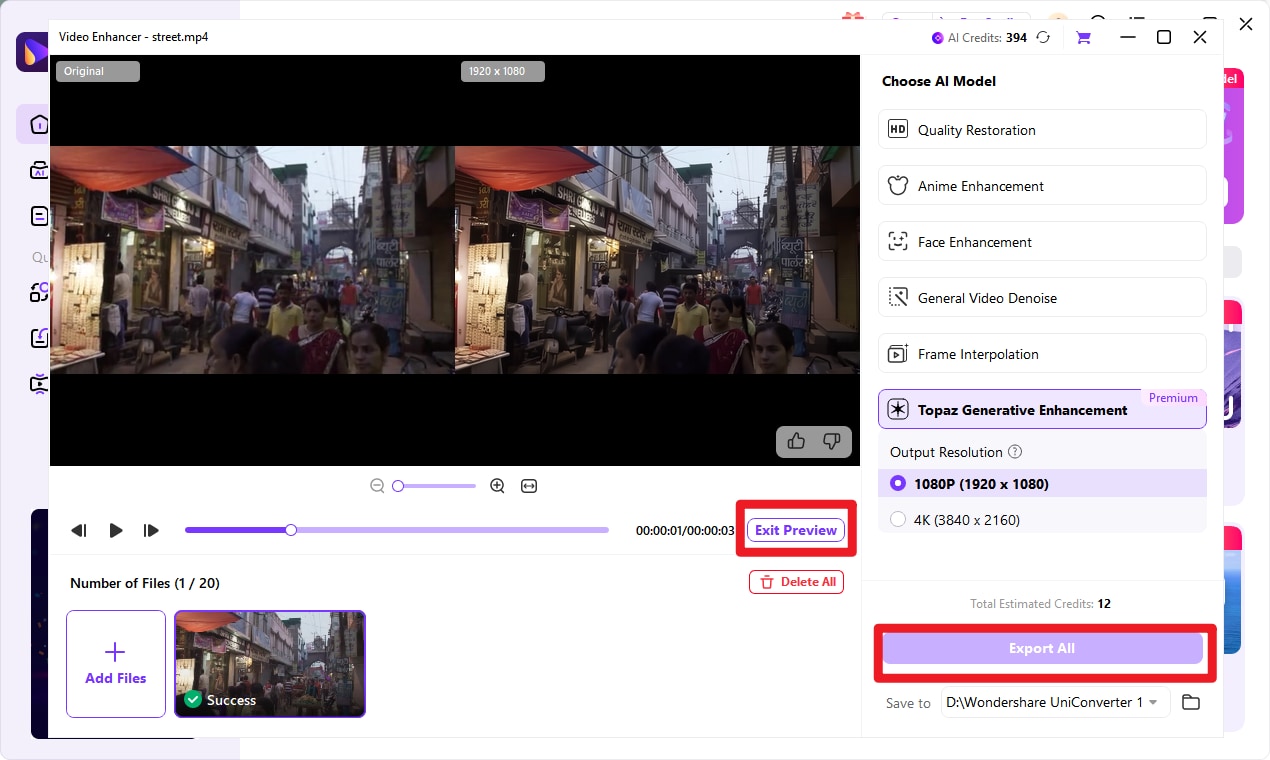Screen dimensions: 1270x760
Task: Play the preview video
Action: pos(116,530)
